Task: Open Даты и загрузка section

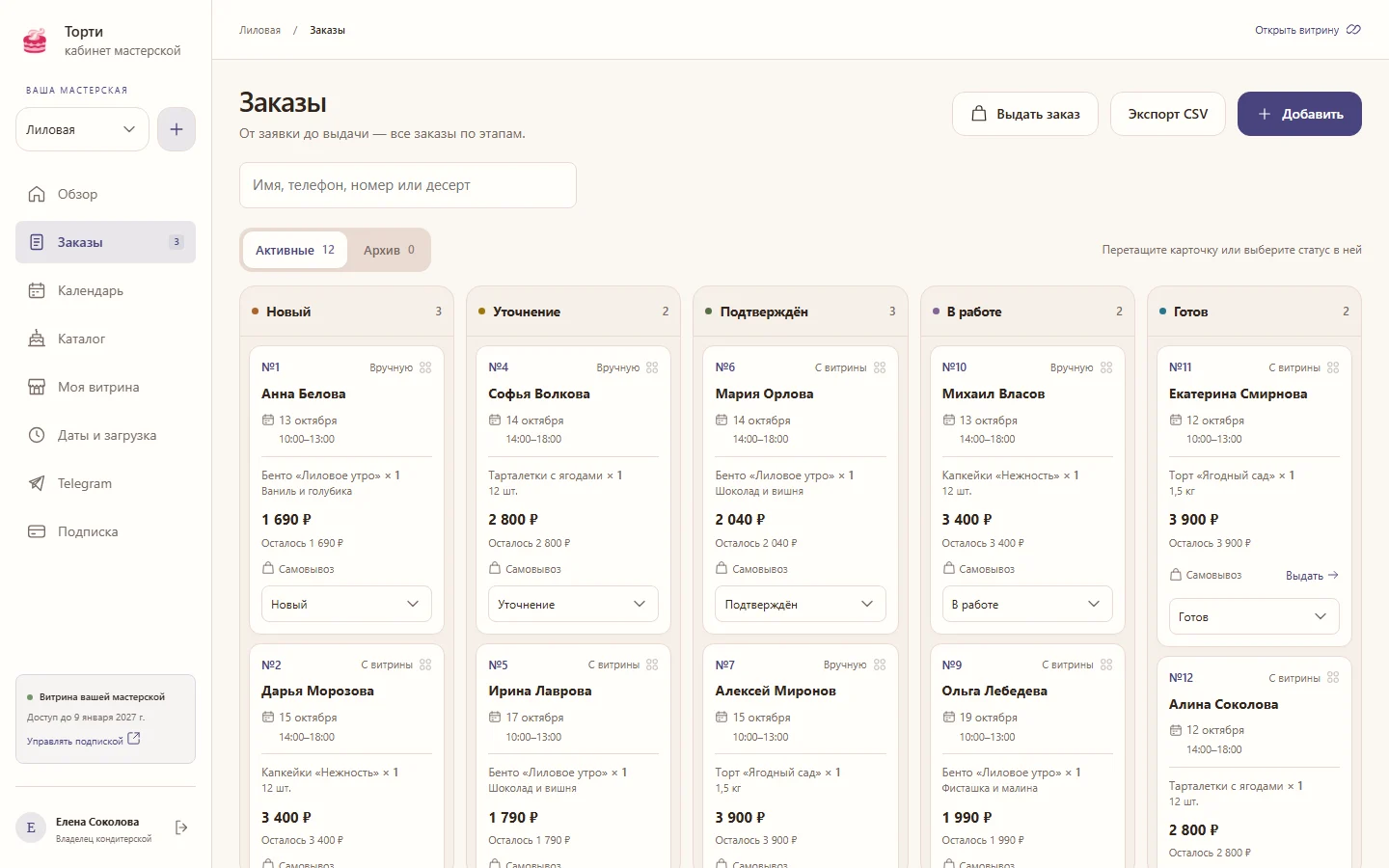Action: pyautogui.click(x=105, y=435)
